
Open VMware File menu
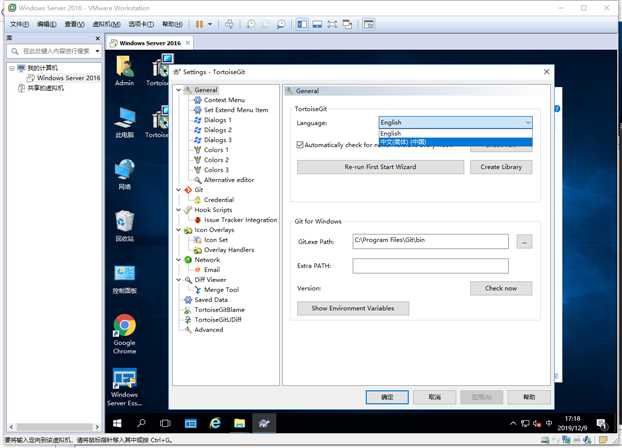click(x=19, y=24)
